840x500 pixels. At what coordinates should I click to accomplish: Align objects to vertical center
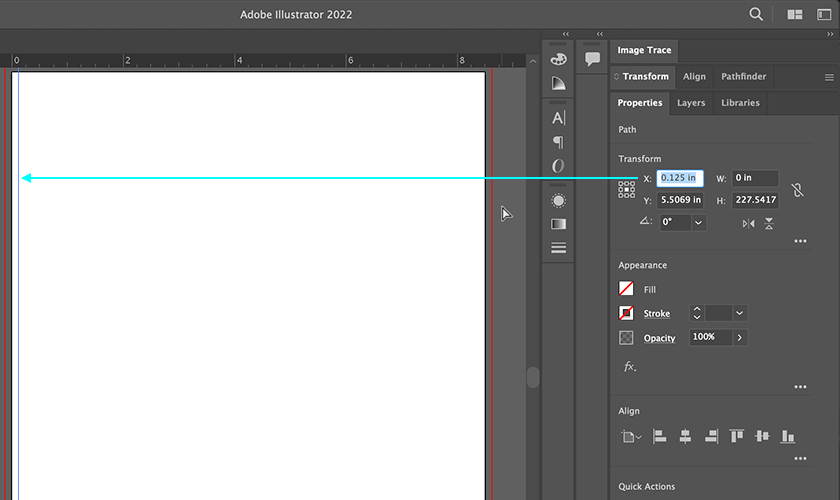point(762,436)
